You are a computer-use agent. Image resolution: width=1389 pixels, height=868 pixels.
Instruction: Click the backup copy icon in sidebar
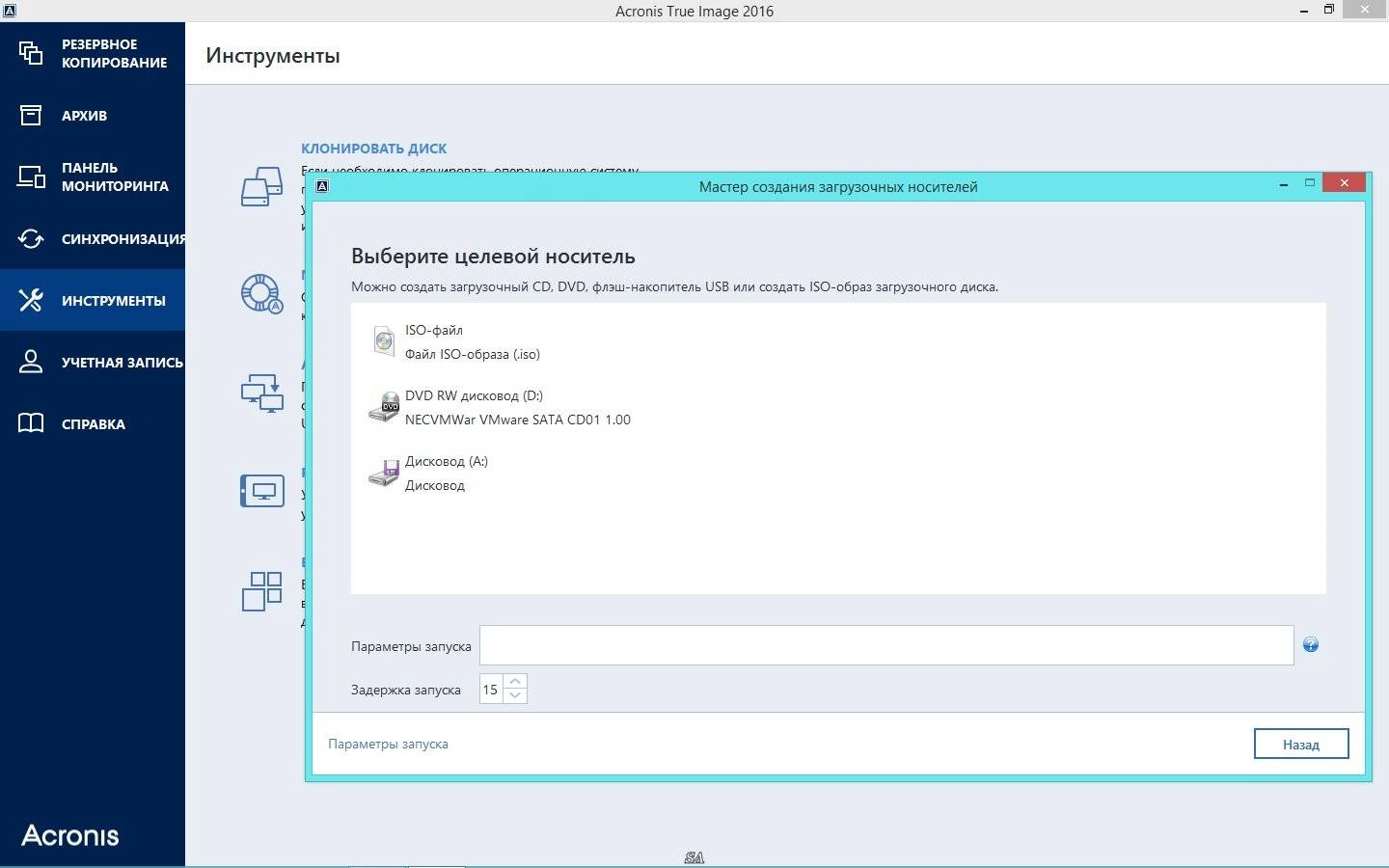coord(31,53)
